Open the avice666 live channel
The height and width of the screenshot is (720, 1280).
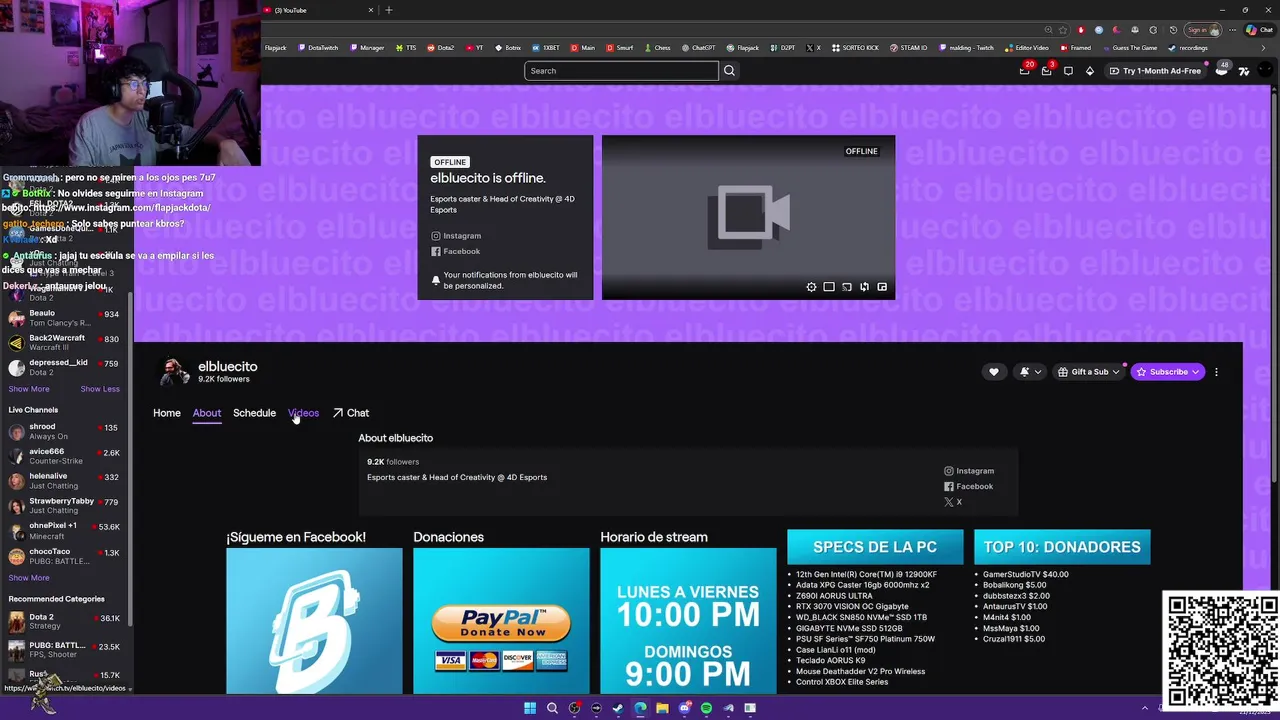pyautogui.click(x=64, y=456)
